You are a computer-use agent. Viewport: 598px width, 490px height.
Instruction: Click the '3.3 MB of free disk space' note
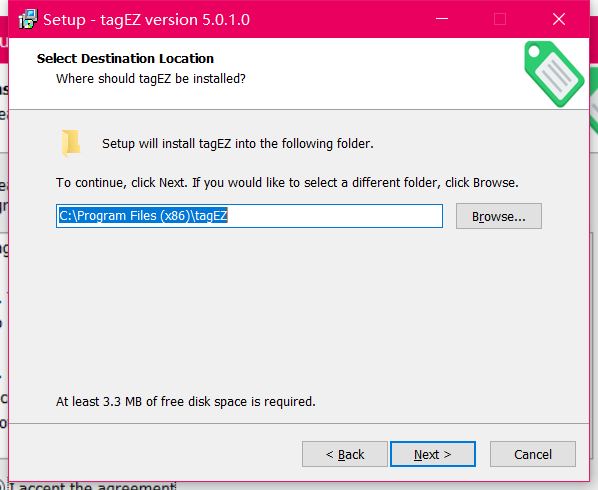click(186, 402)
